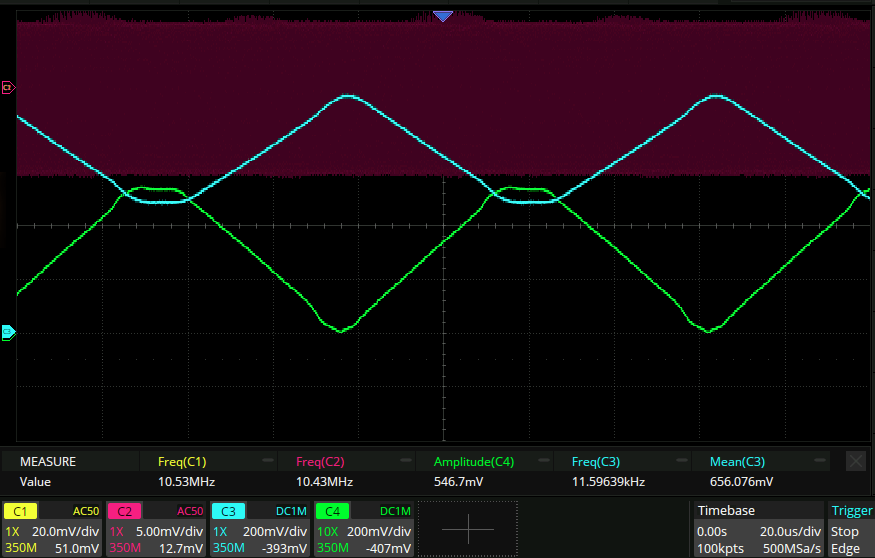Screen dimensions: 875x558
Task: Click the Freq(C3) value 11.59639kHz
Action: click(x=608, y=481)
